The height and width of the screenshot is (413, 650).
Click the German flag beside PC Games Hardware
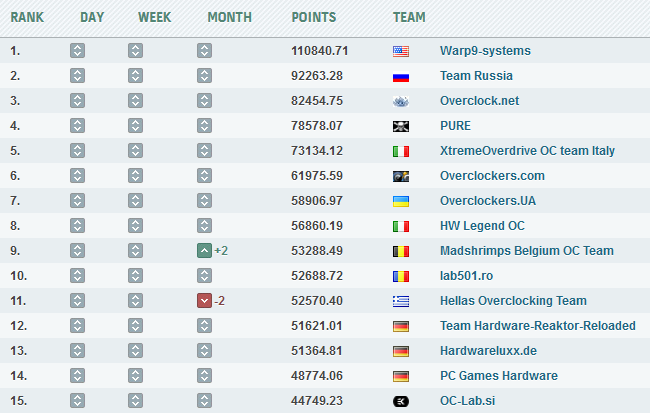pyautogui.click(x=401, y=376)
